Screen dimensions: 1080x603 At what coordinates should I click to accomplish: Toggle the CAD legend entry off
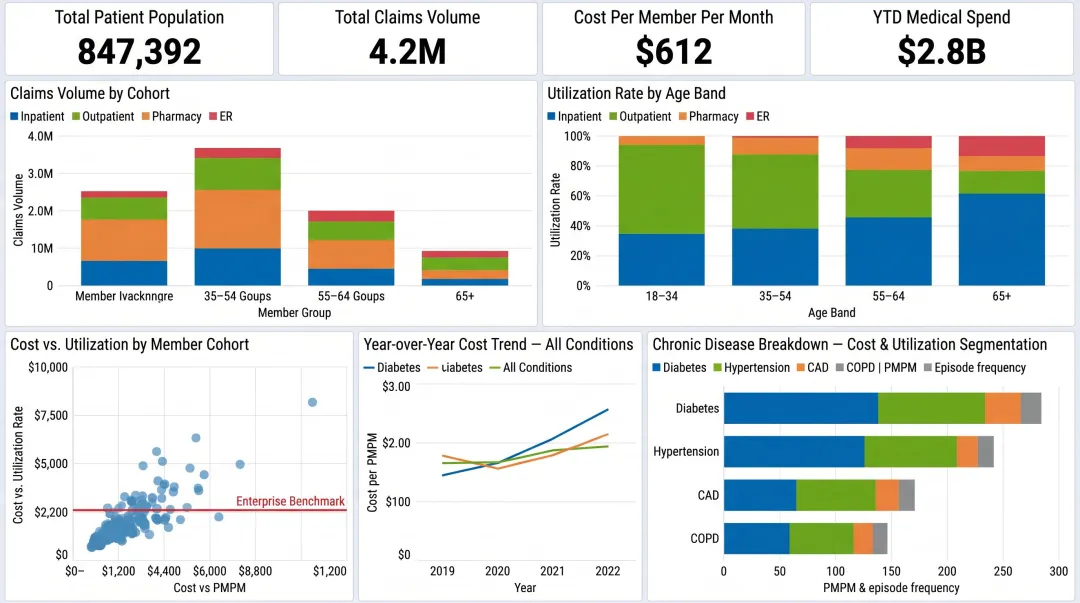[x=803, y=367]
